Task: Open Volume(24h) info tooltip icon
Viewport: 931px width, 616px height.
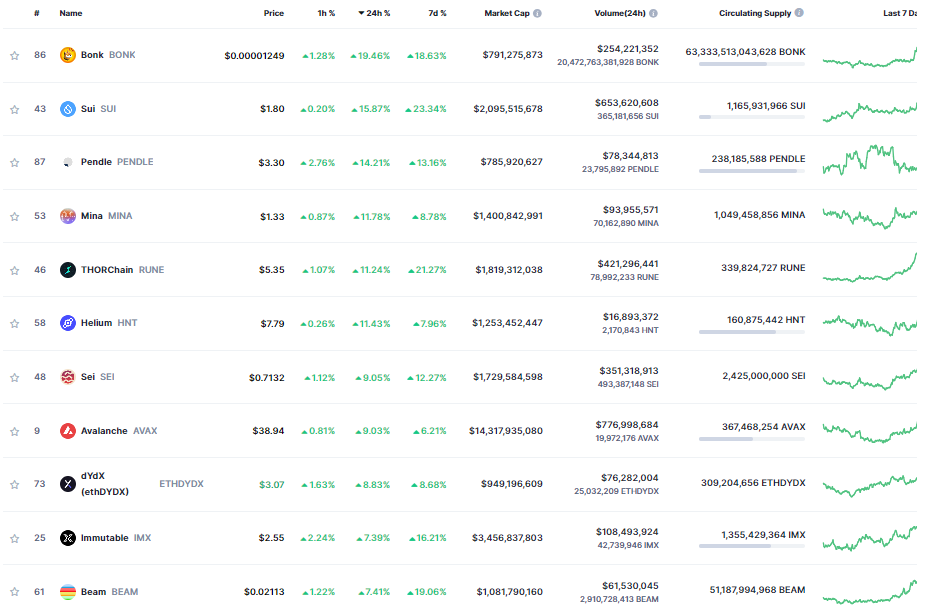Action: [653, 13]
